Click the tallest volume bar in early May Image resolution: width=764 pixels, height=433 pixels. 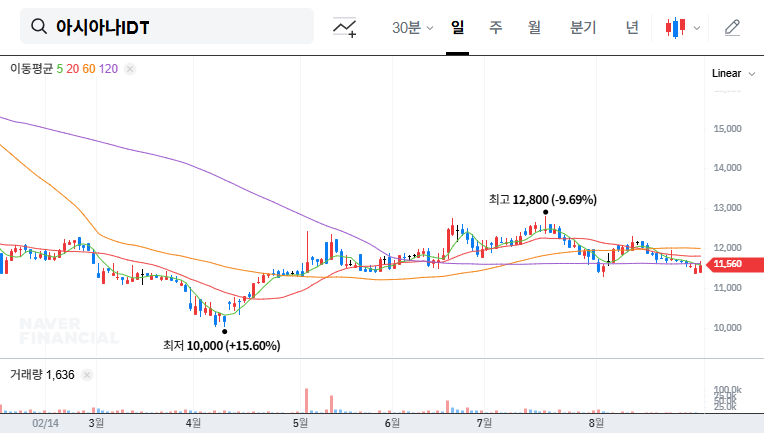(x=306, y=401)
